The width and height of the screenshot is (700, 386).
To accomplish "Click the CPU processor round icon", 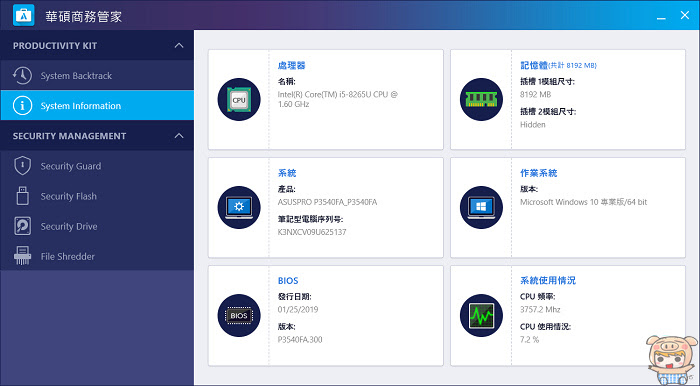I will 239,100.
